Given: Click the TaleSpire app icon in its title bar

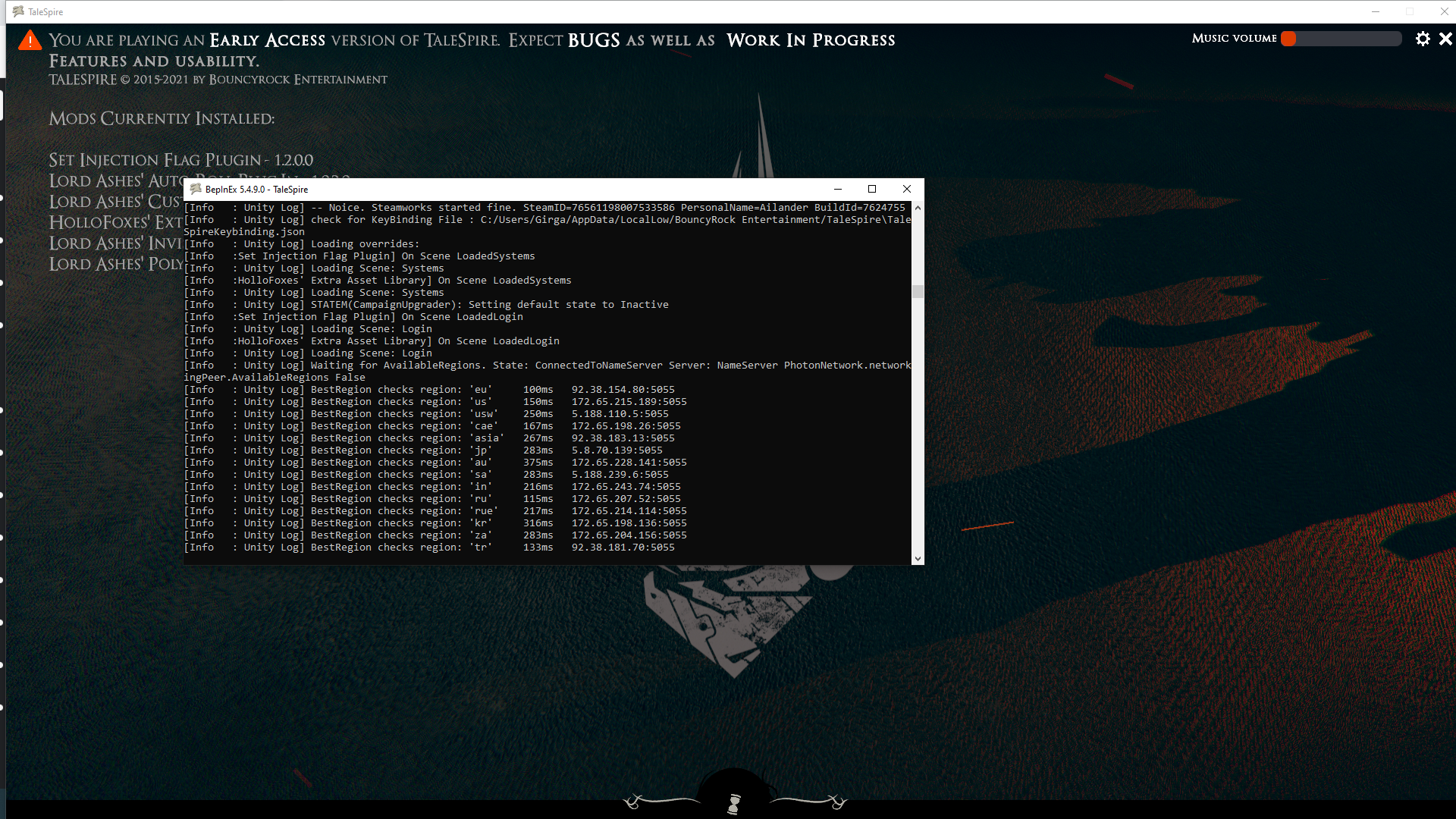Looking at the screenshot, I should click(18, 11).
